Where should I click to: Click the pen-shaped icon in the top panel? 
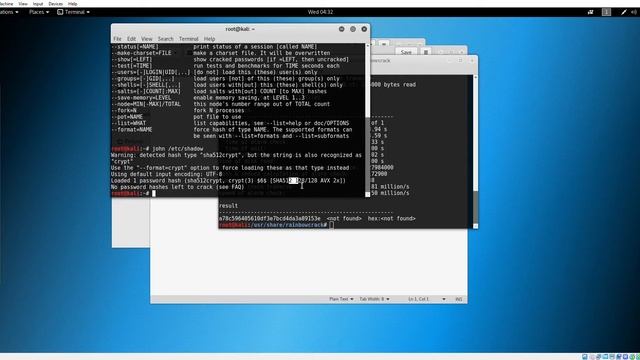pos(624,12)
